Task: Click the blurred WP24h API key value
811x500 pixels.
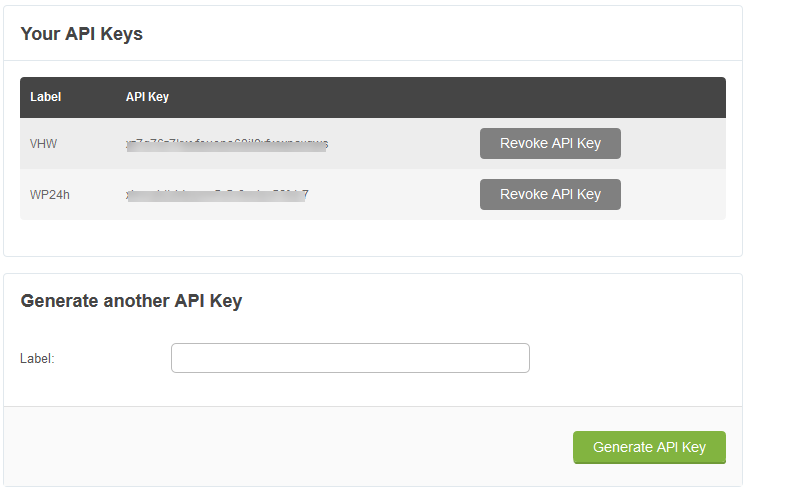Action: click(x=217, y=195)
